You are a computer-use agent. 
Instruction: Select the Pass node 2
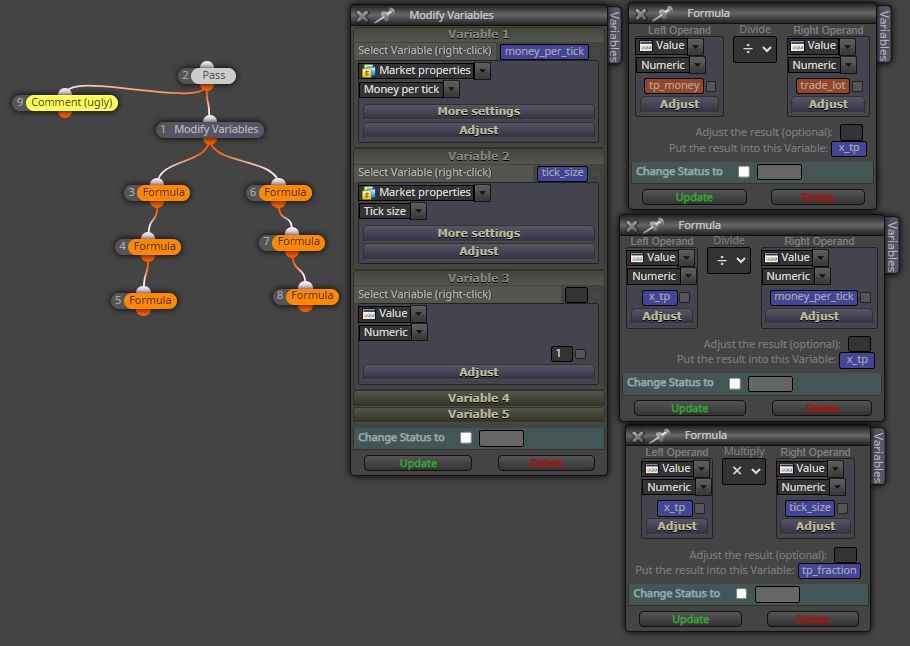pyautogui.click(x=213, y=75)
